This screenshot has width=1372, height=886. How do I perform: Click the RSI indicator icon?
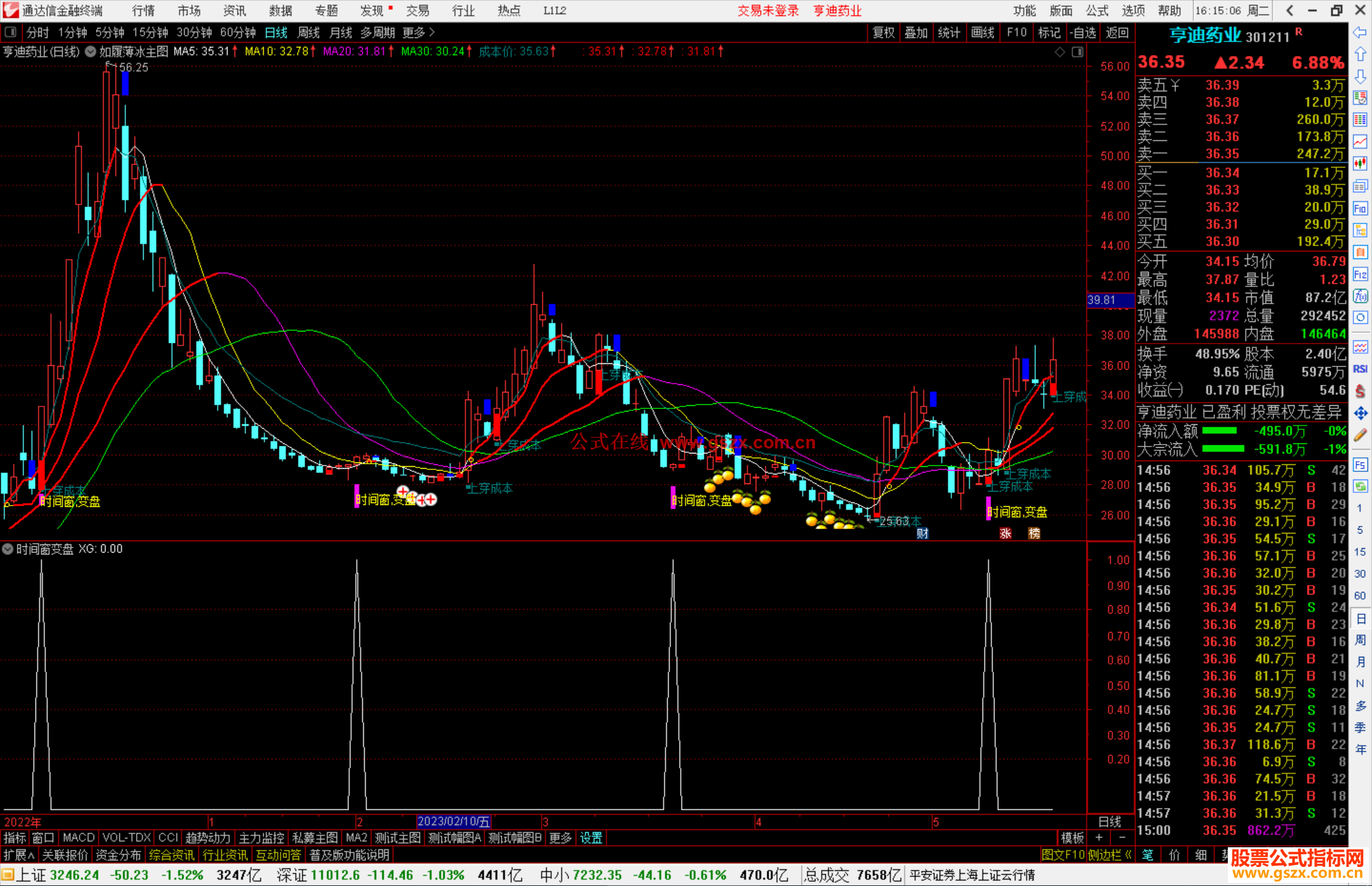1360,369
